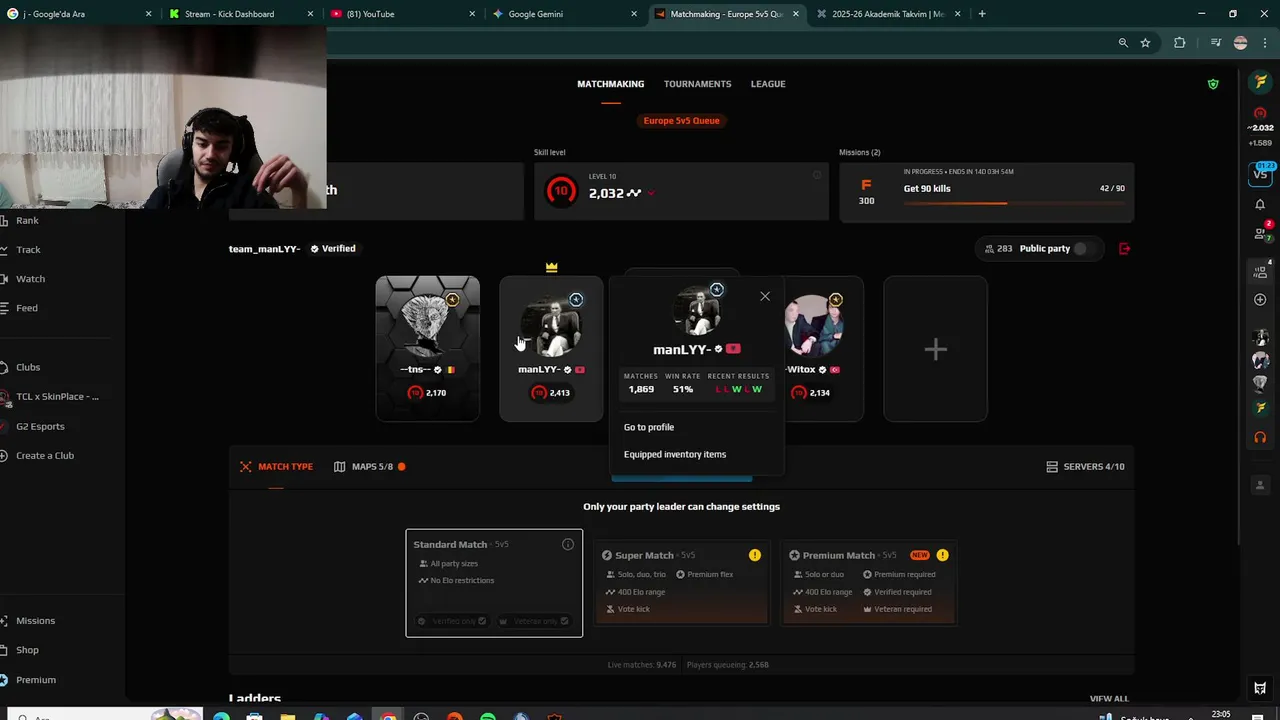Open the notifications bell

(1260, 204)
